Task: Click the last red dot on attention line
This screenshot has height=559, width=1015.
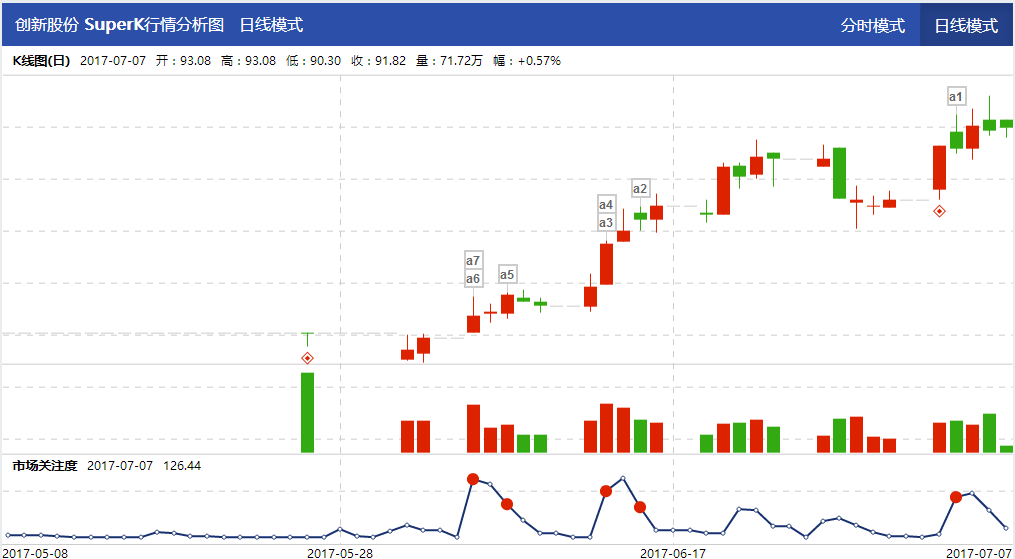Action: point(956,497)
